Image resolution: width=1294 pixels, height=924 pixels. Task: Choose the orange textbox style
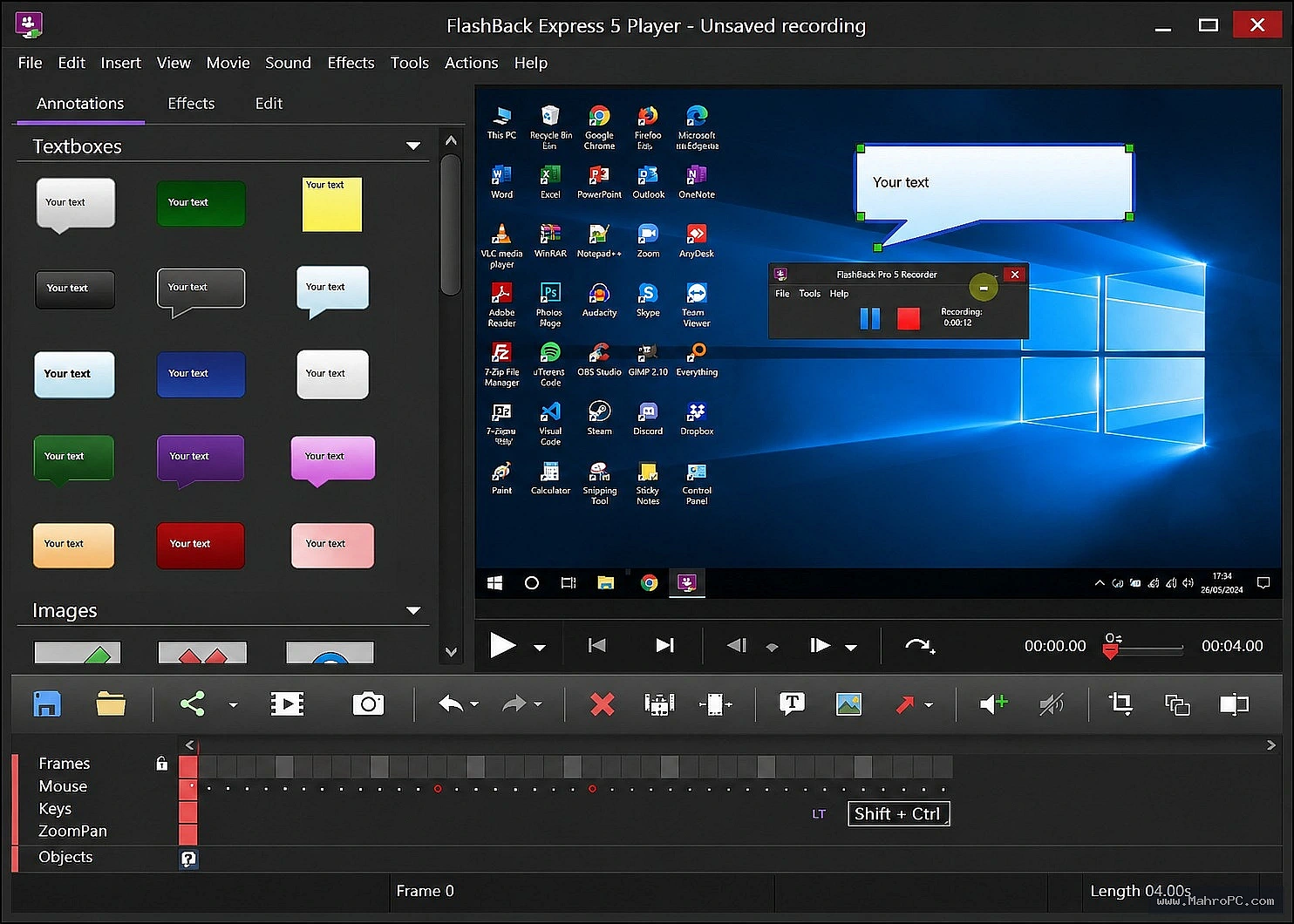[73, 545]
